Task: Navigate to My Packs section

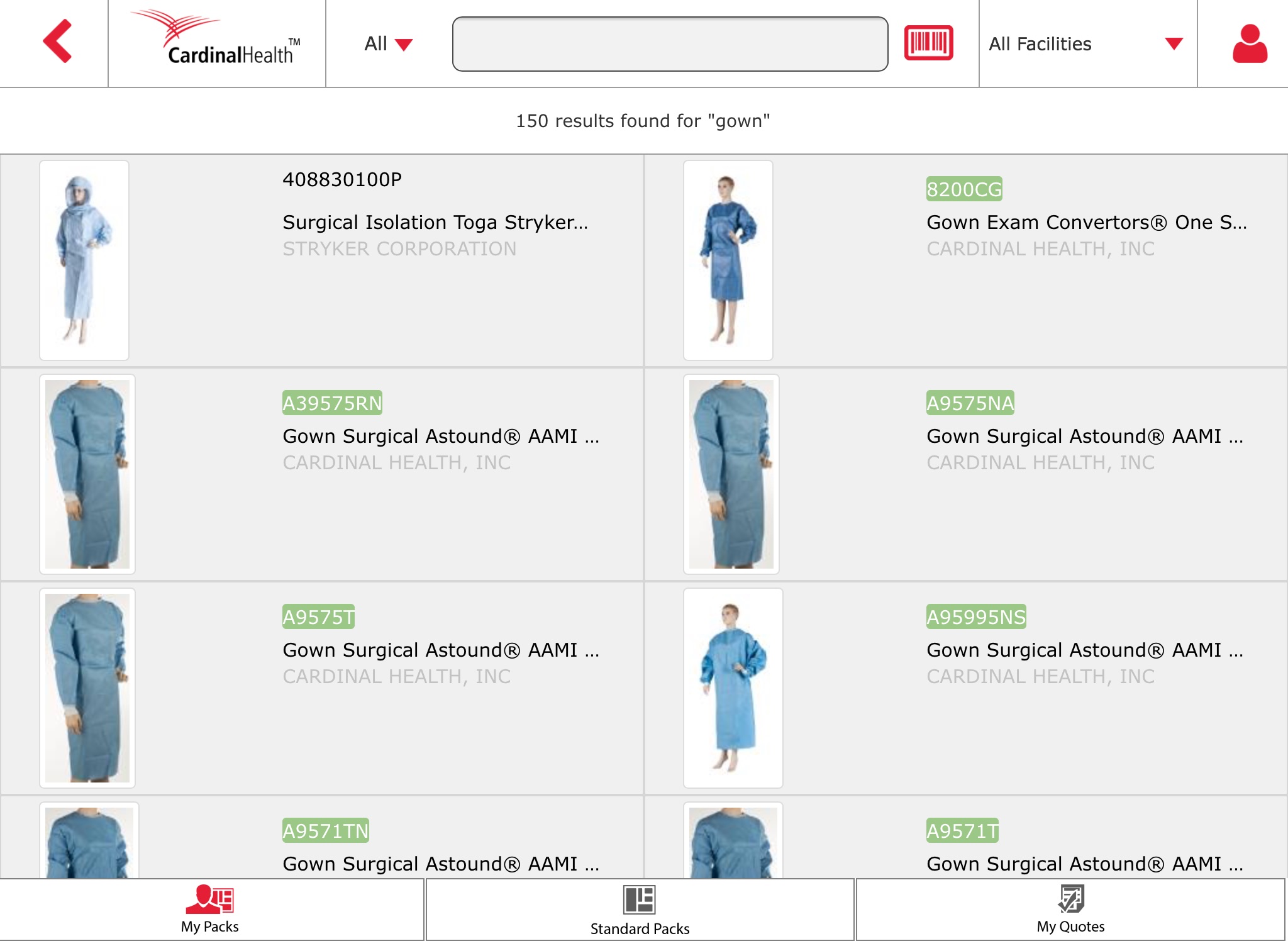Action: (x=215, y=910)
